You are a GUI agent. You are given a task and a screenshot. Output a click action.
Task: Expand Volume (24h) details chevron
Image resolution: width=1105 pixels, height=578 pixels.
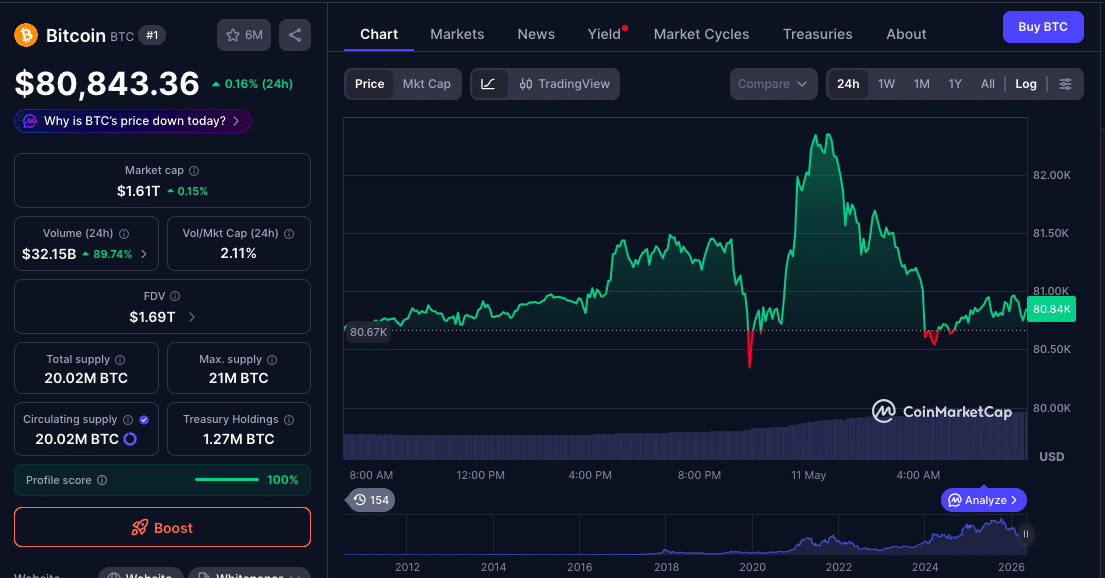click(144, 254)
